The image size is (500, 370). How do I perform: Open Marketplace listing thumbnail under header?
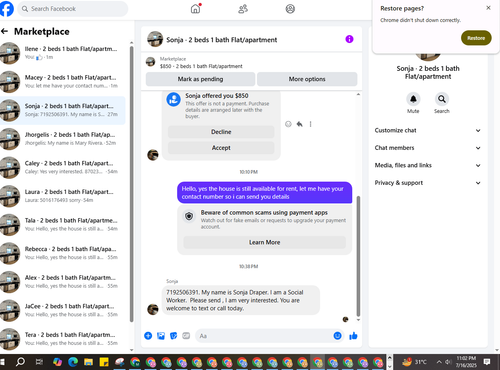[x=151, y=62]
